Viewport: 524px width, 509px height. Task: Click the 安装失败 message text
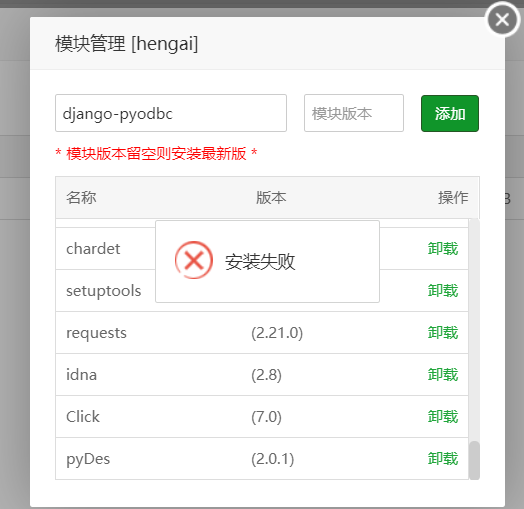[x=260, y=262]
